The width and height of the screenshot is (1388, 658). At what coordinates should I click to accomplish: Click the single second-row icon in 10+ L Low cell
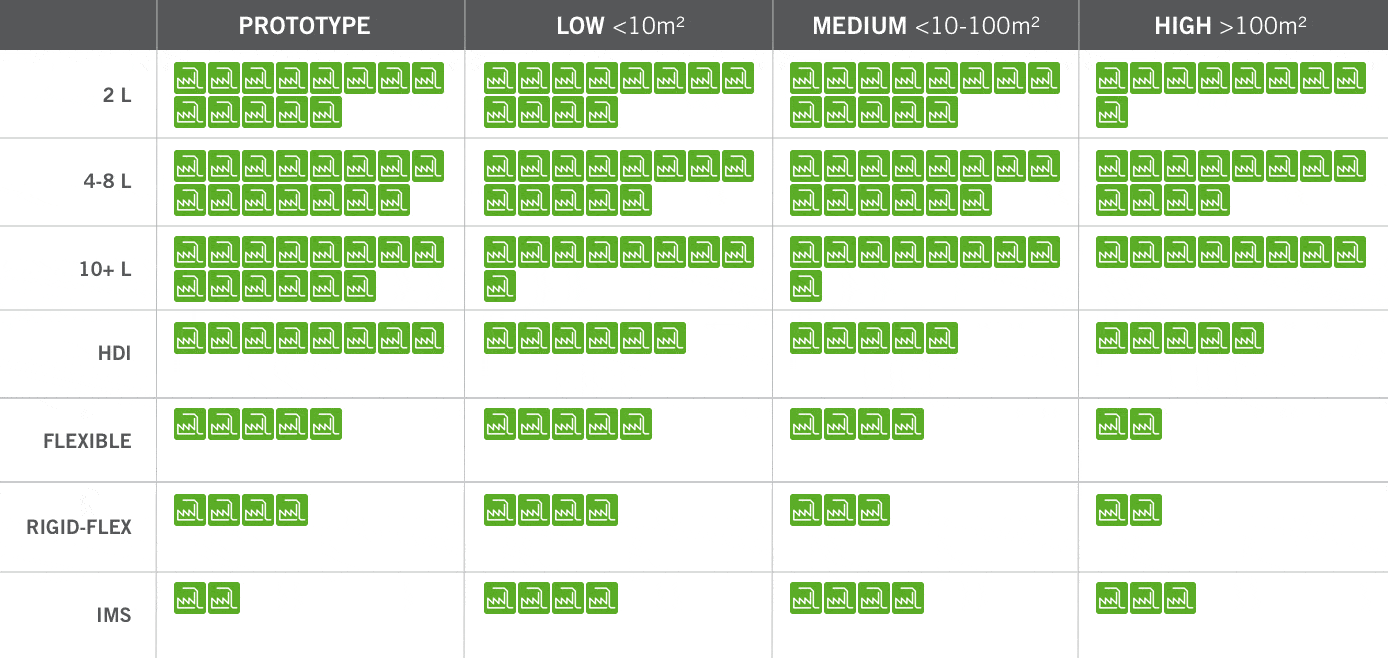click(x=500, y=286)
